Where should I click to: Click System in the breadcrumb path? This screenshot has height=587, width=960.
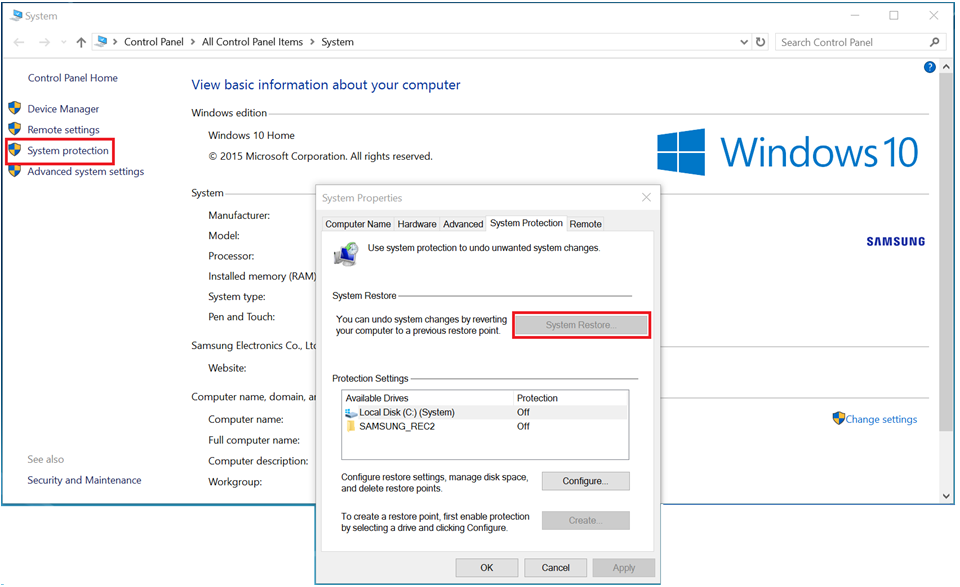click(337, 42)
